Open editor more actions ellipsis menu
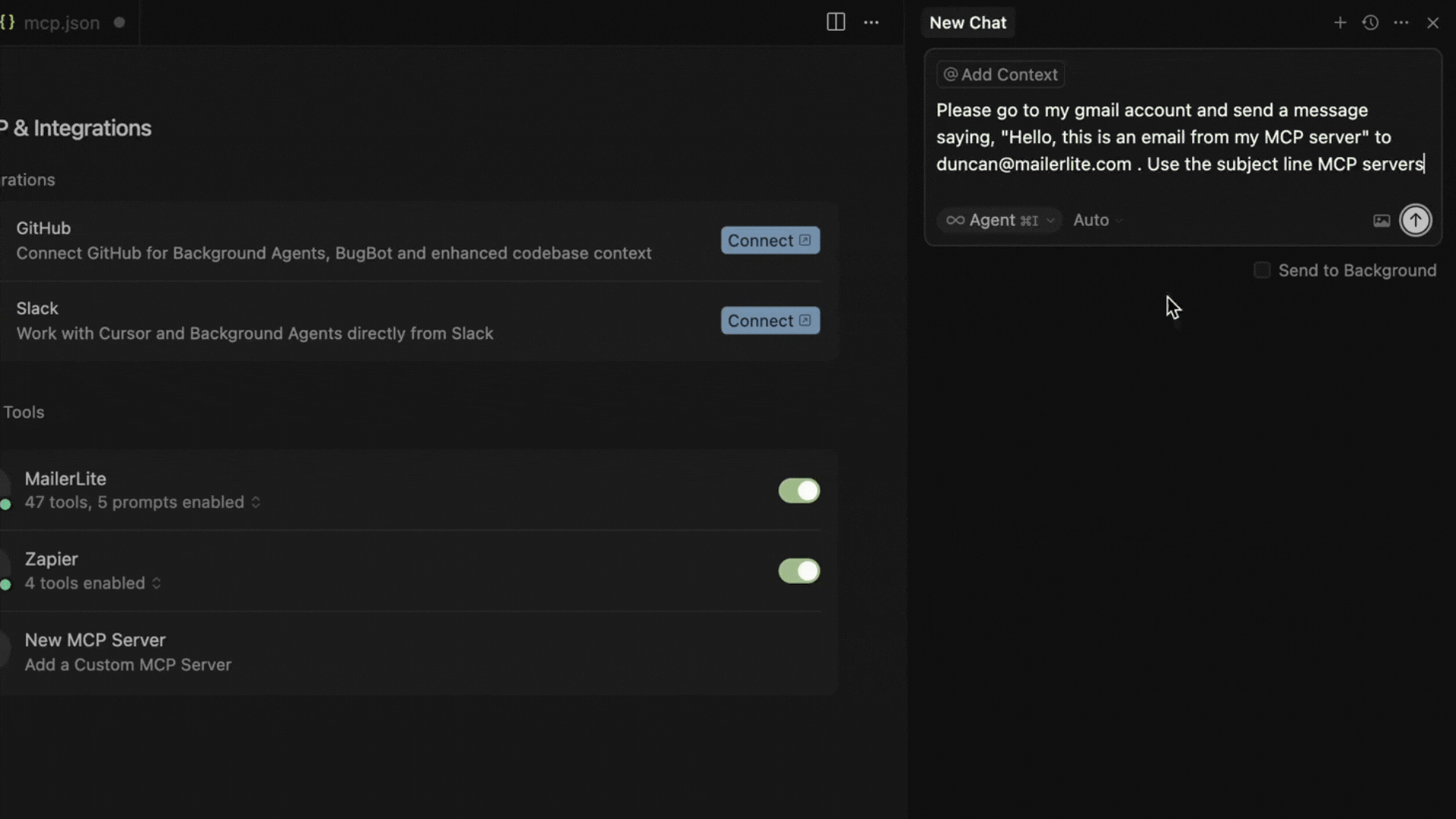 point(871,22)
